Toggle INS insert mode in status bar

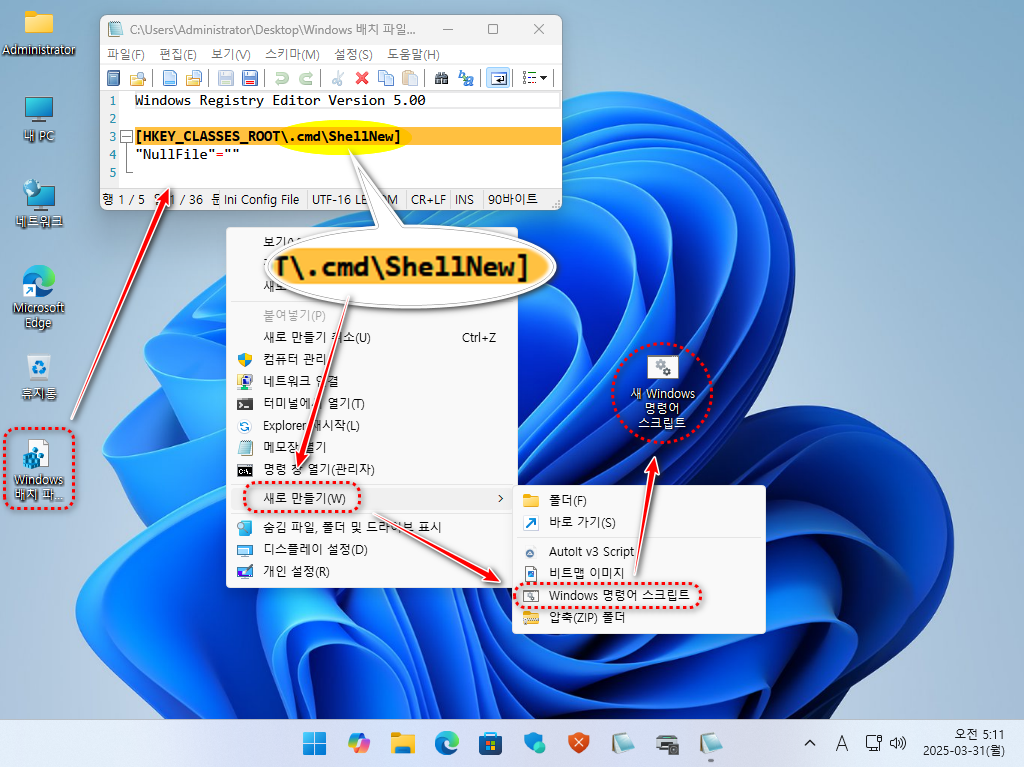coord(464,199)
